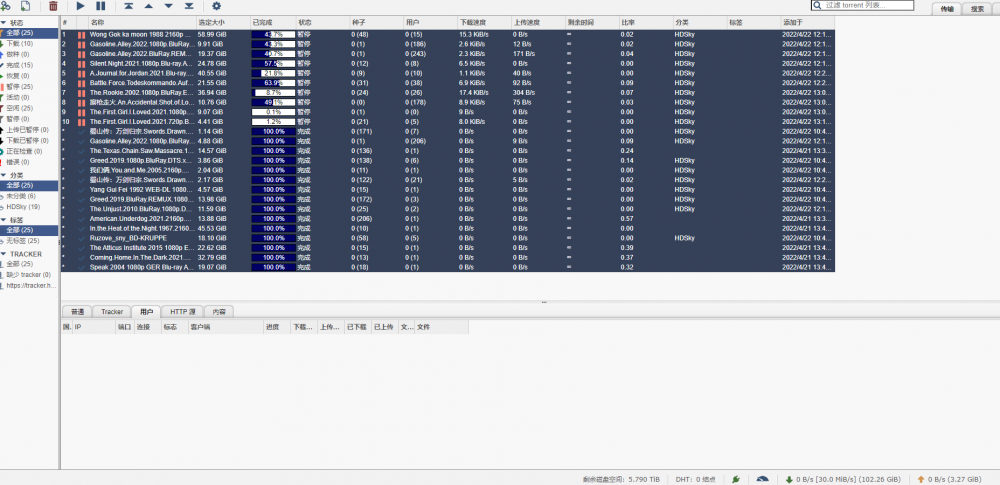Sort peers by 客户端 column header
The height and width of the screenshot is (485, 1000).
pyautogui.click(x=226, y=327)
